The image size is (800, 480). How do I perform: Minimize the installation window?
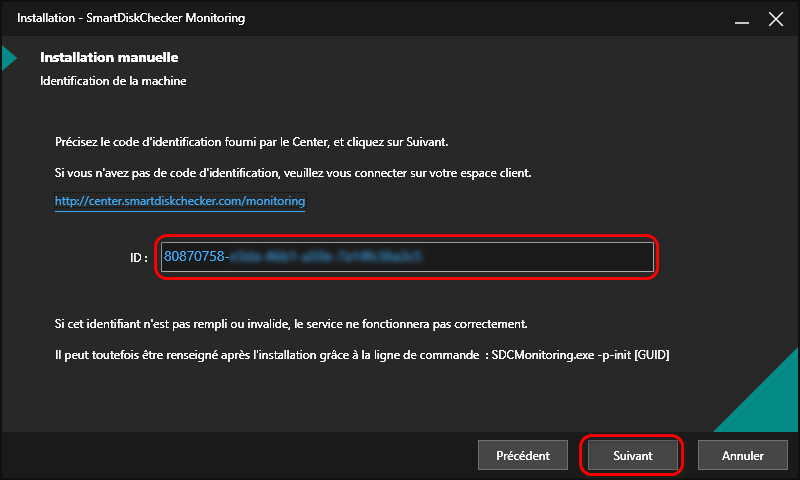742,20
